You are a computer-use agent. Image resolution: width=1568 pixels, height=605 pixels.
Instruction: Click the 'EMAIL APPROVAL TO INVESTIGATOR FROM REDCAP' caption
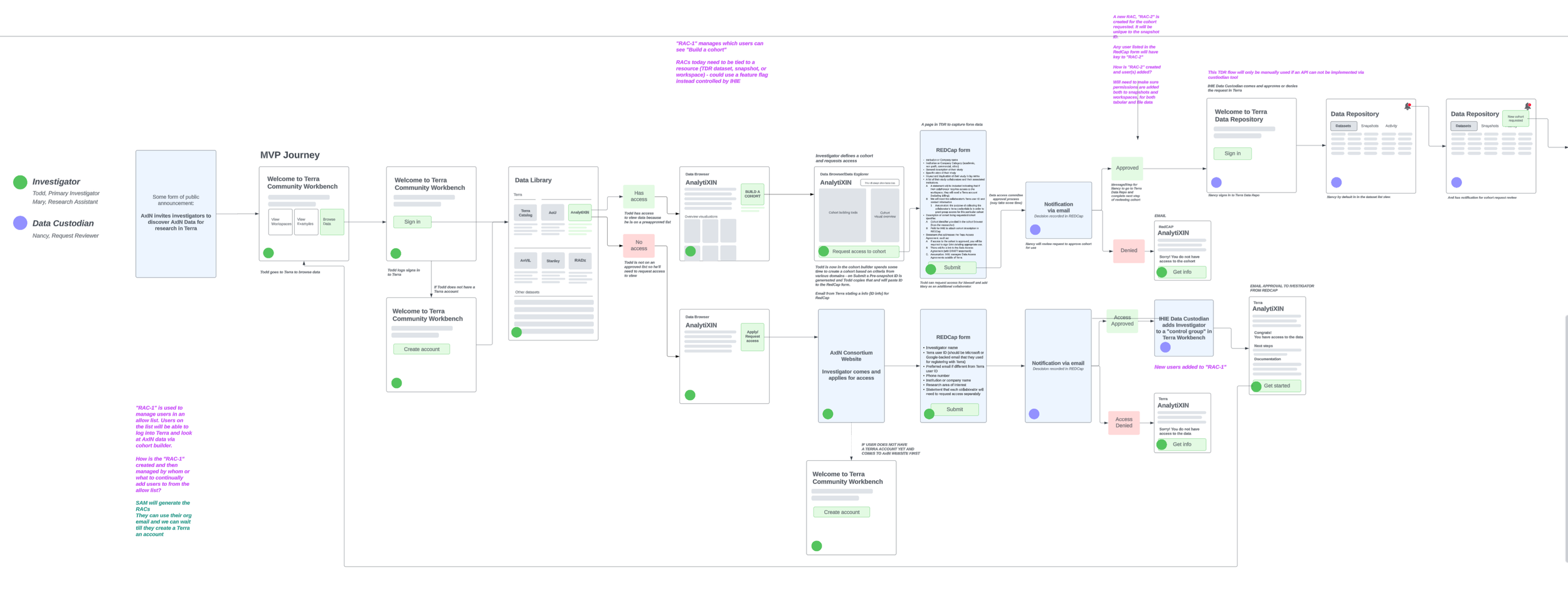click(1281, 288)
